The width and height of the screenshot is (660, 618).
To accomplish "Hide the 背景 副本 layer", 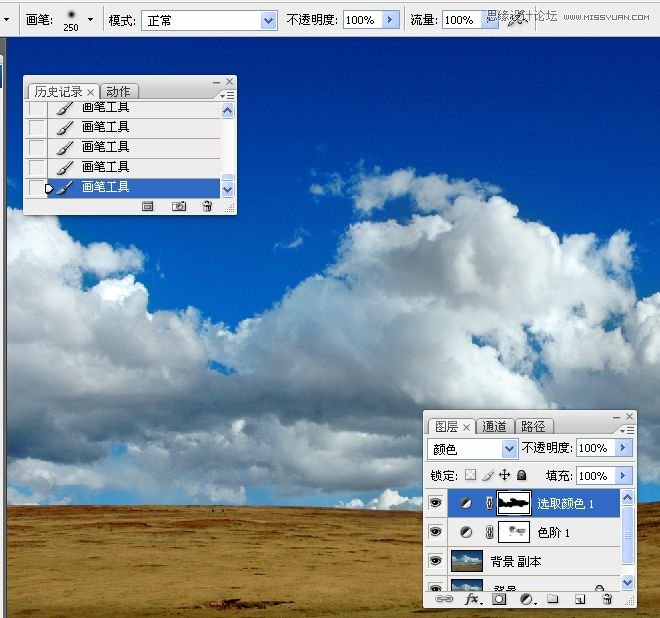I will [x=435, y=561].
